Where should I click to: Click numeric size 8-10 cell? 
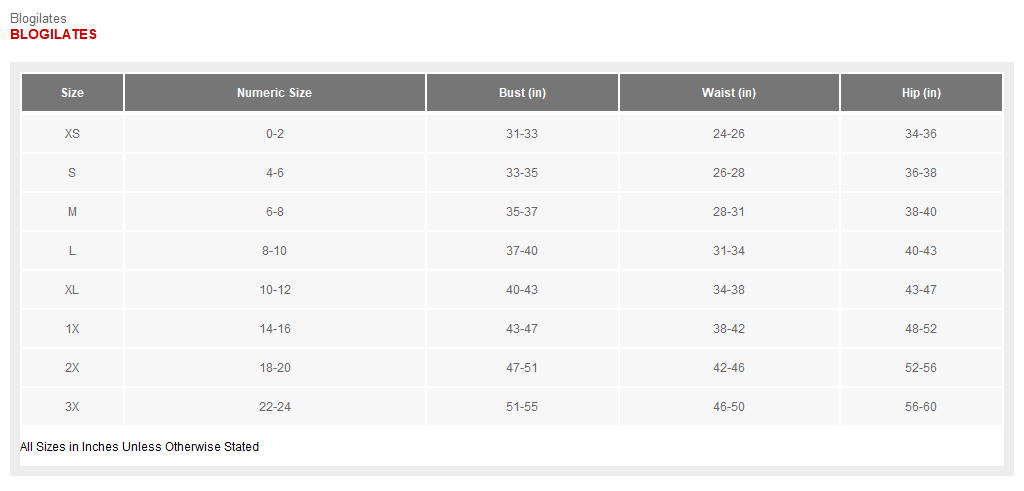(x=274, y=251)
